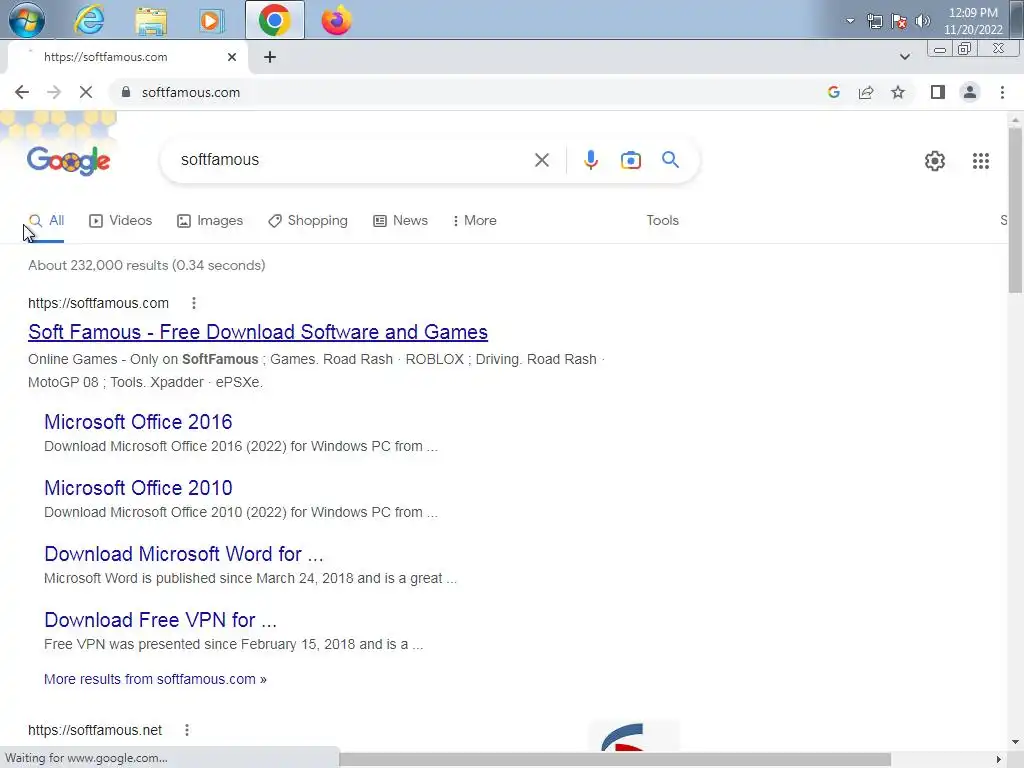Screen dimensions: 1024x768
Task: Click More results from softfamous.com
Action: [155, 679]
